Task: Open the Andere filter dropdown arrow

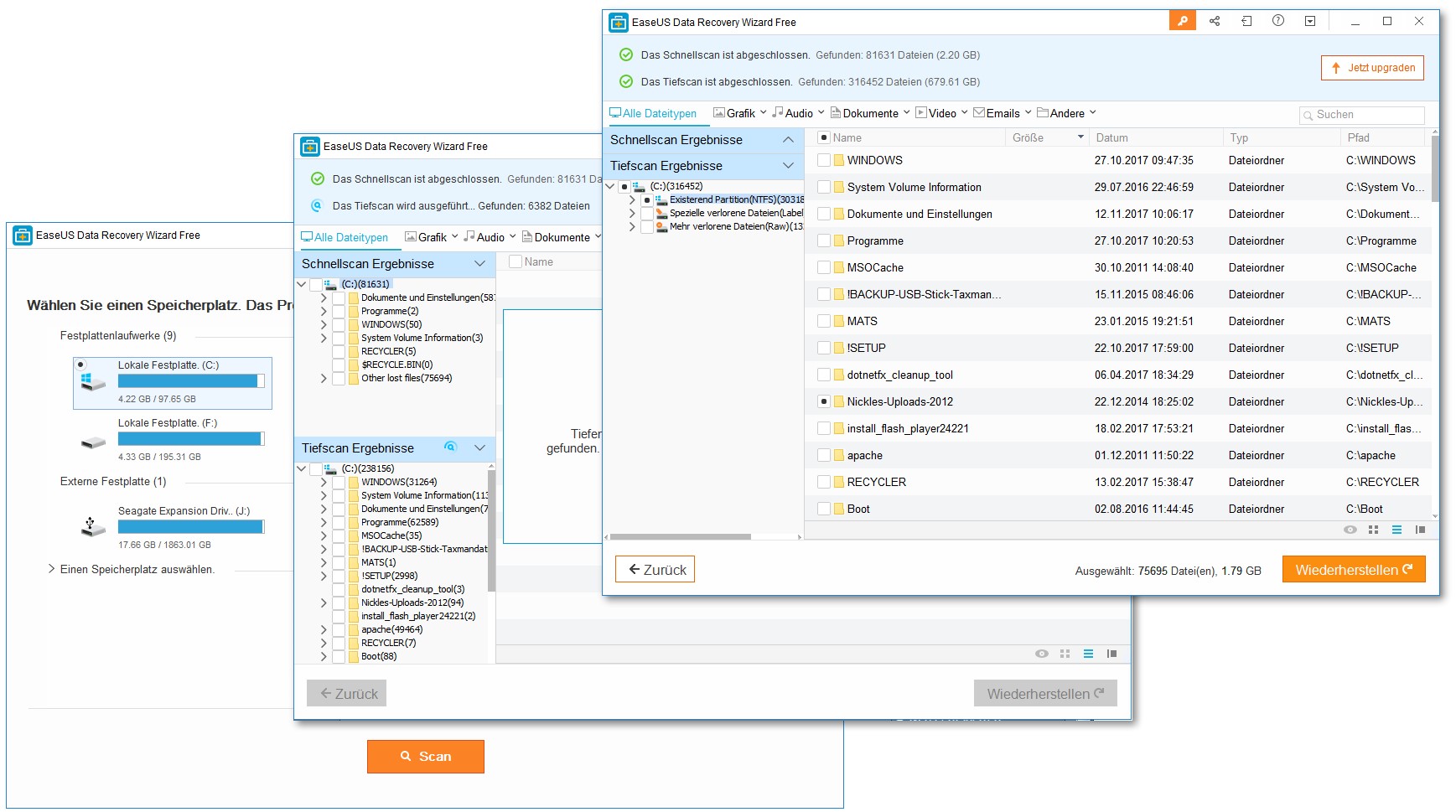Action: pos(1093,112)
